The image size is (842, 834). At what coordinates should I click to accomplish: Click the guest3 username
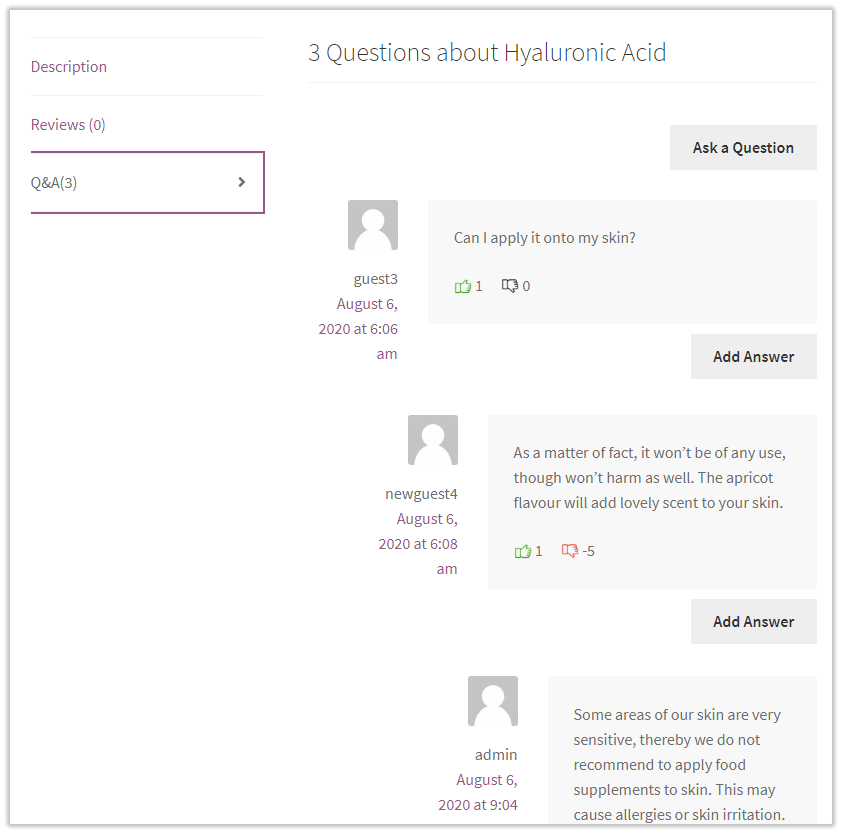click(x=375, y=279)
